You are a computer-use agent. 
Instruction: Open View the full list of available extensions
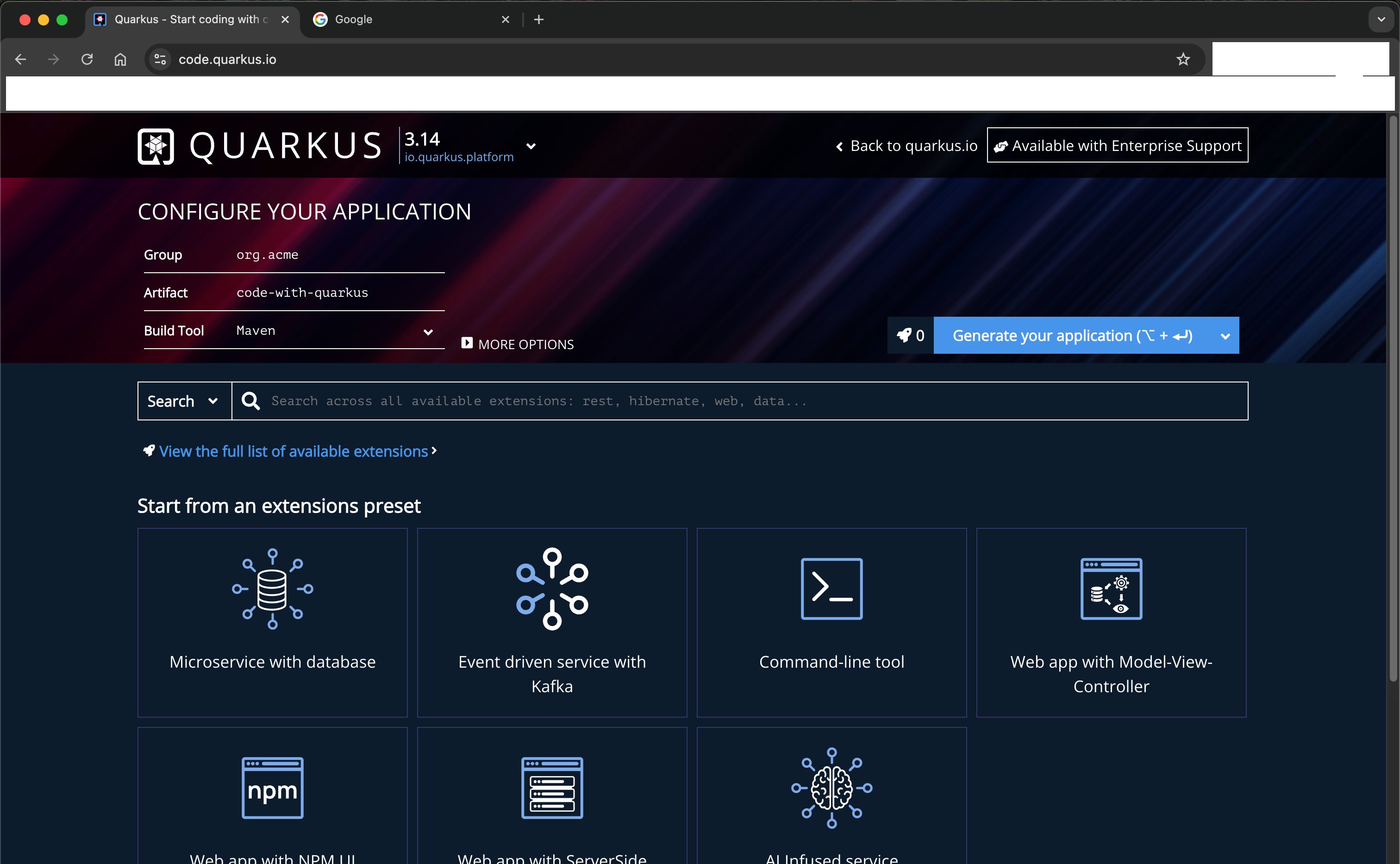point(293,451)
